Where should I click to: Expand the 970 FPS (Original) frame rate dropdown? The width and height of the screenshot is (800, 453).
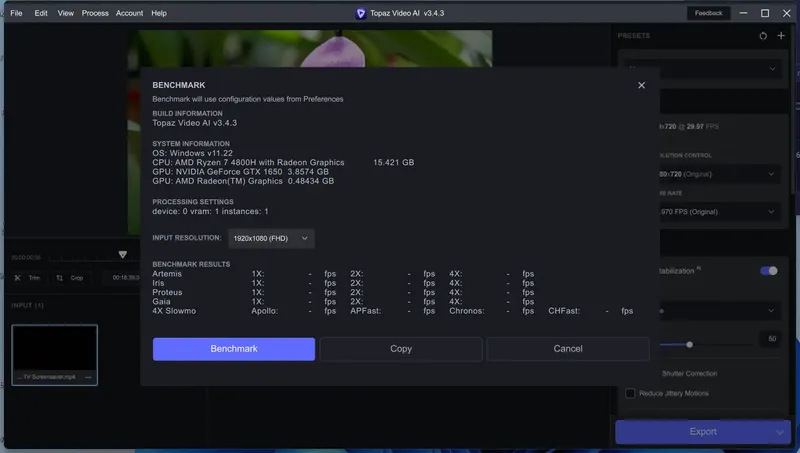pos(717,212)
